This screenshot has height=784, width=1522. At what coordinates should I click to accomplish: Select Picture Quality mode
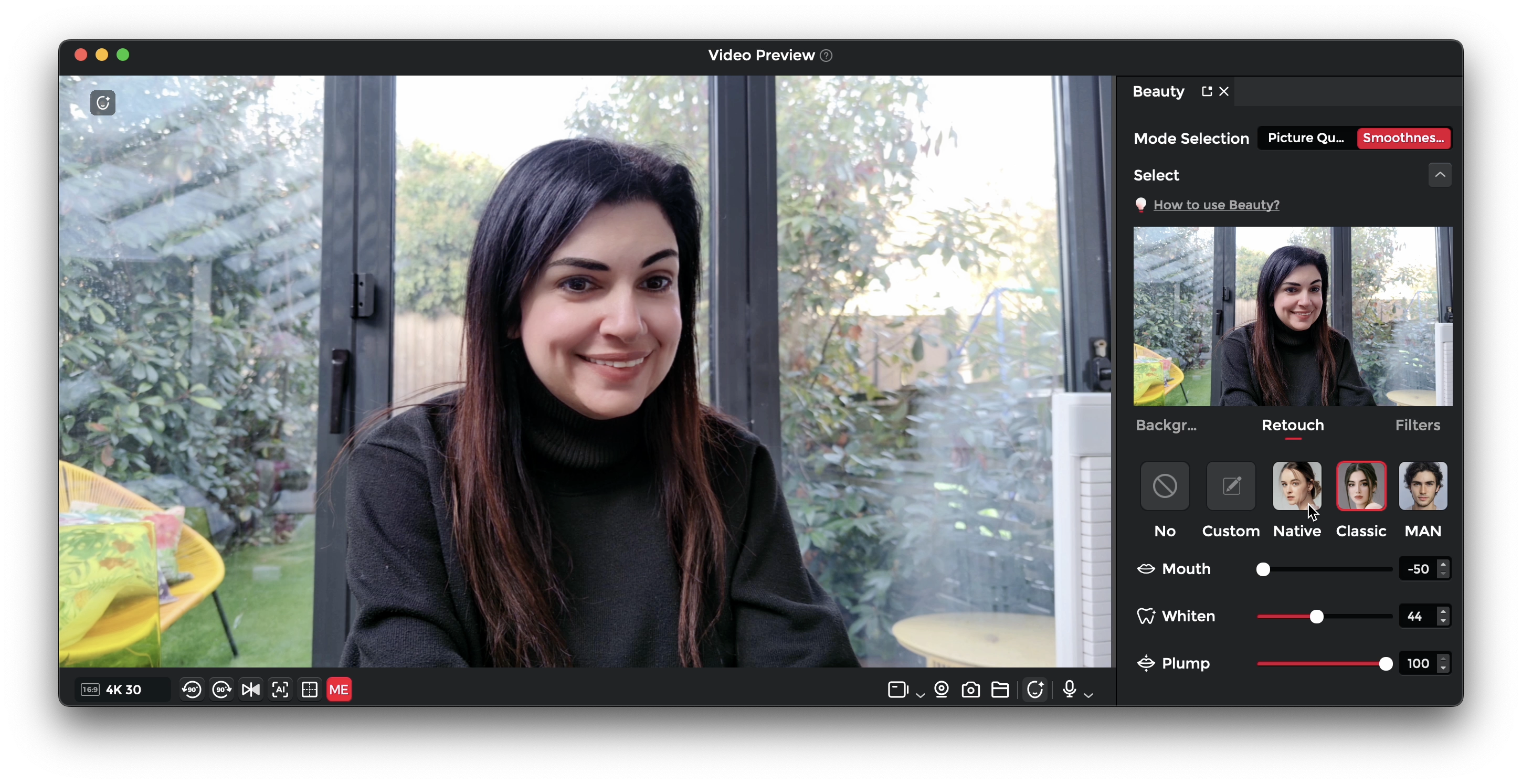pyautogui.click(x=1306, y=138)
